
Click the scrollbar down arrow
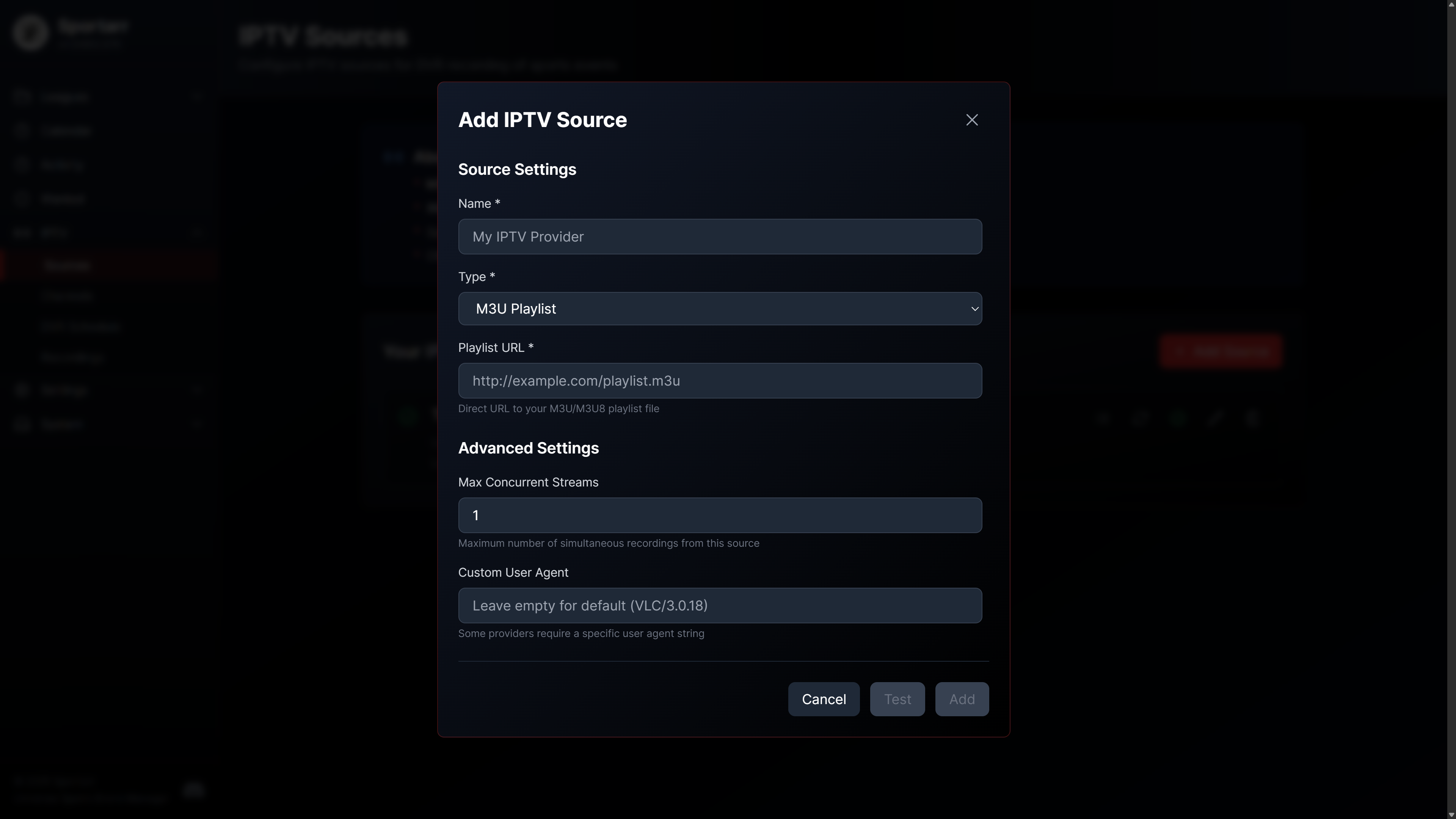pyautogui.click(x=1451, y=814)
